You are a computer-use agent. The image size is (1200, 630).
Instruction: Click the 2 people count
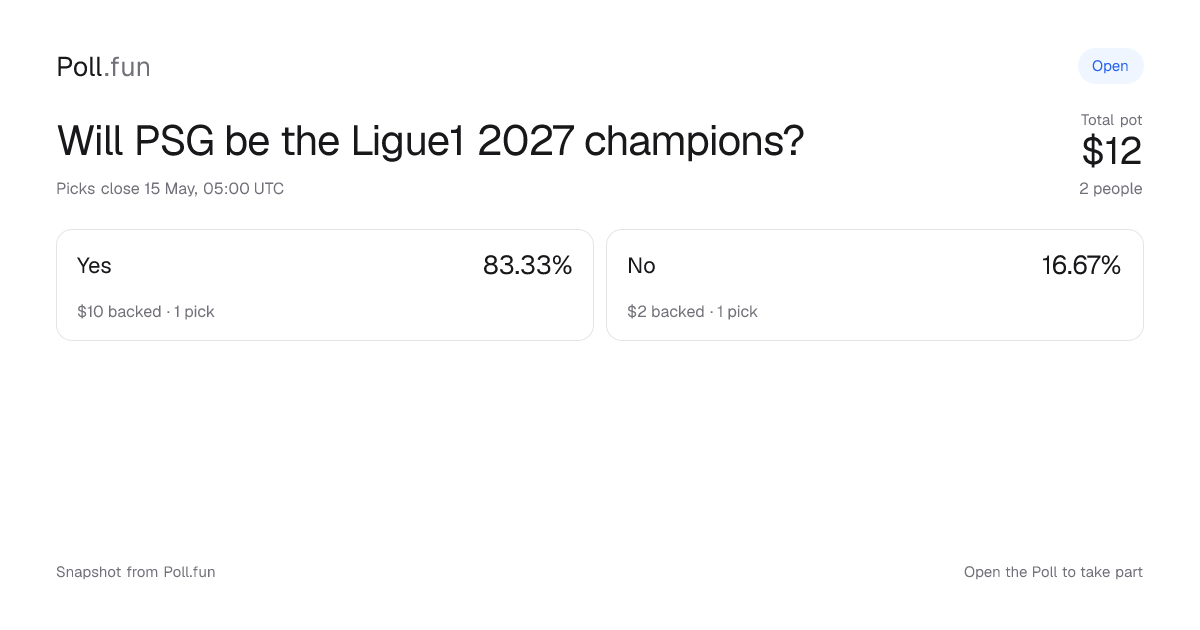click(1110, 189)
